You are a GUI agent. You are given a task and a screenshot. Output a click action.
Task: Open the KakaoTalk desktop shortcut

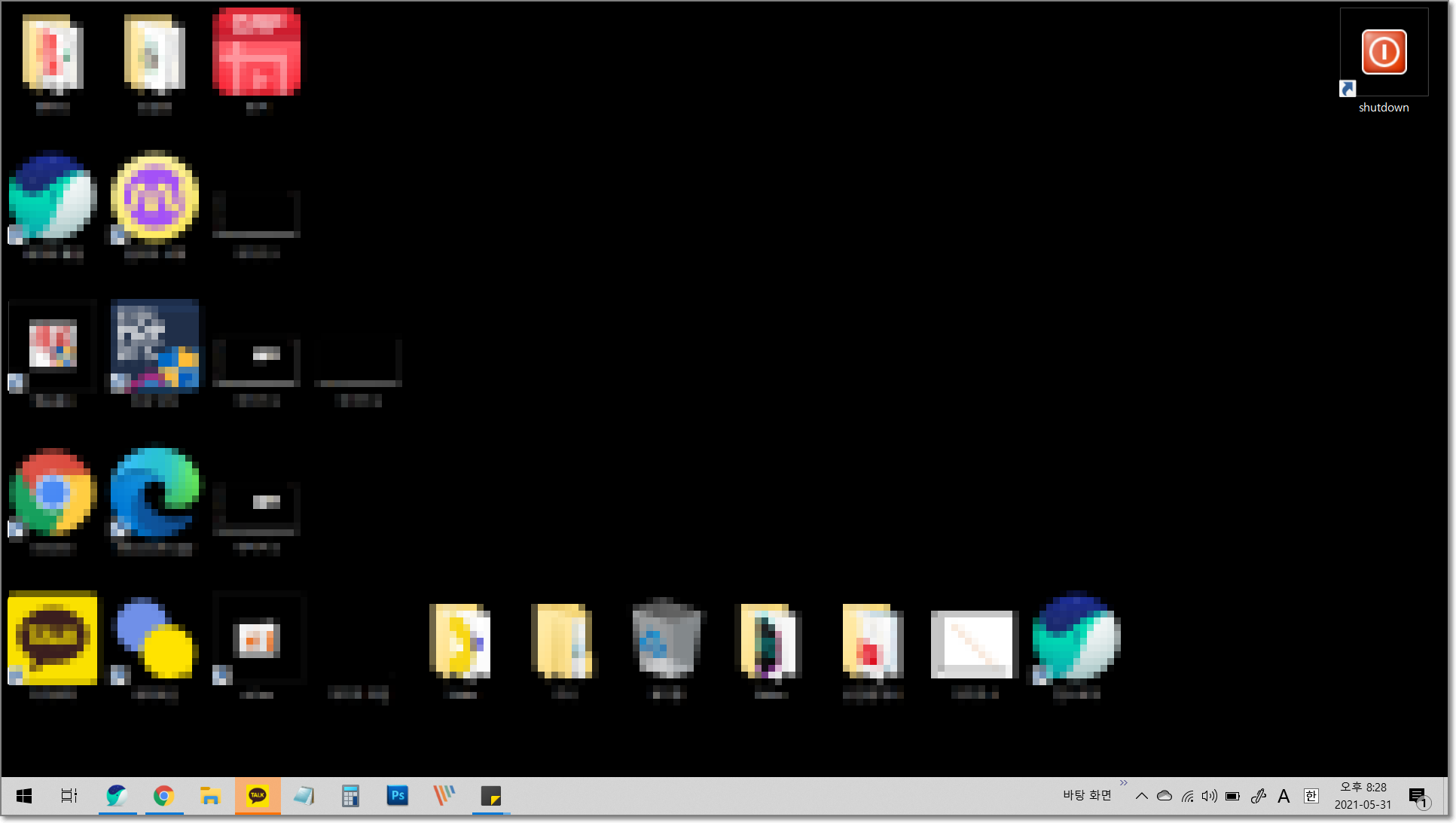[52, 639]
